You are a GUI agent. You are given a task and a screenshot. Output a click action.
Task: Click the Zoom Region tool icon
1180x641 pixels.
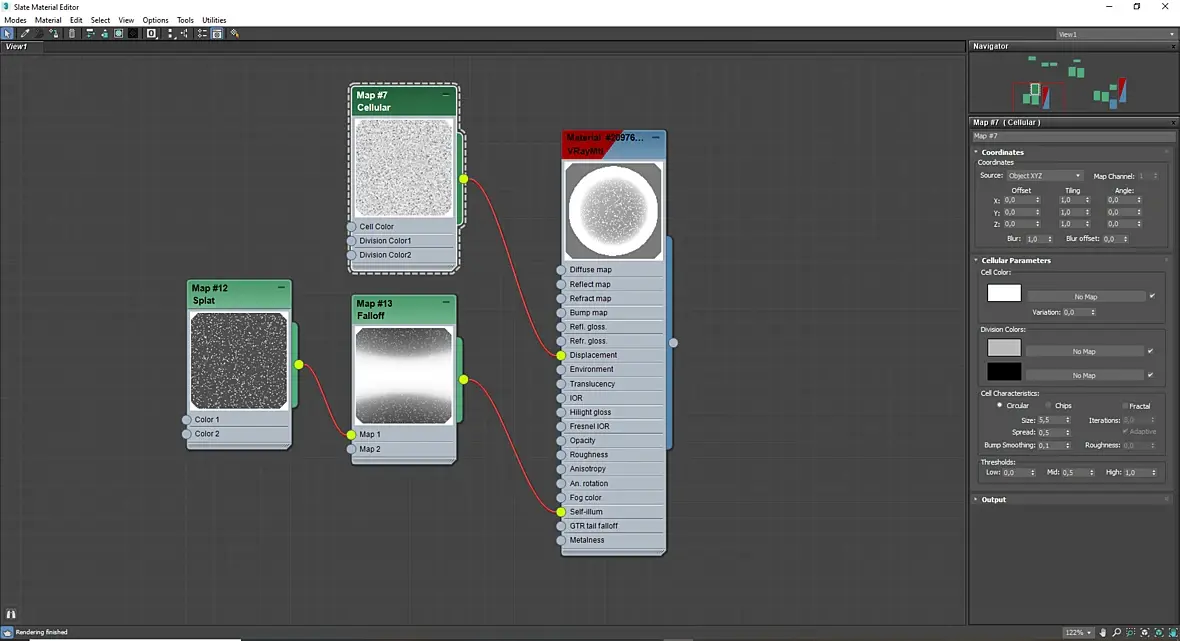coord(1131,633)
